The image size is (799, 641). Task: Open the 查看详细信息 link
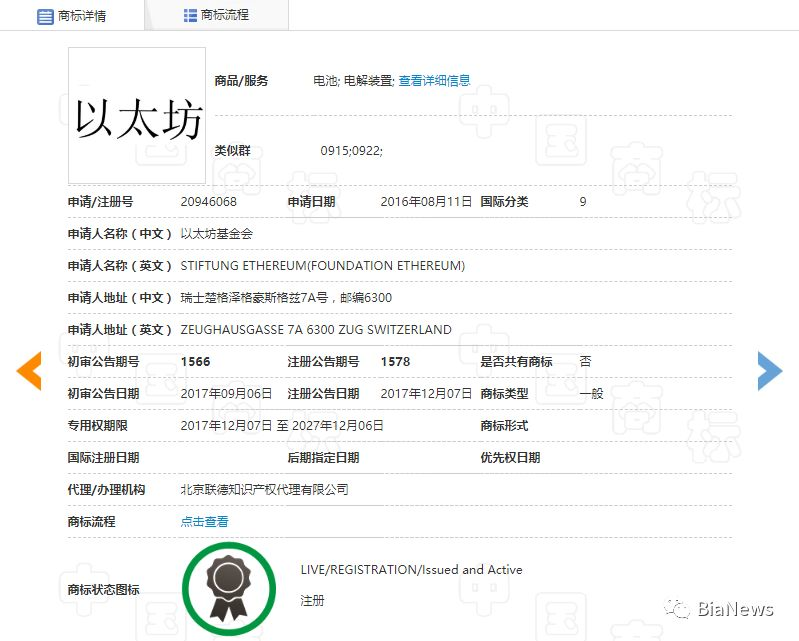(434, 81)
